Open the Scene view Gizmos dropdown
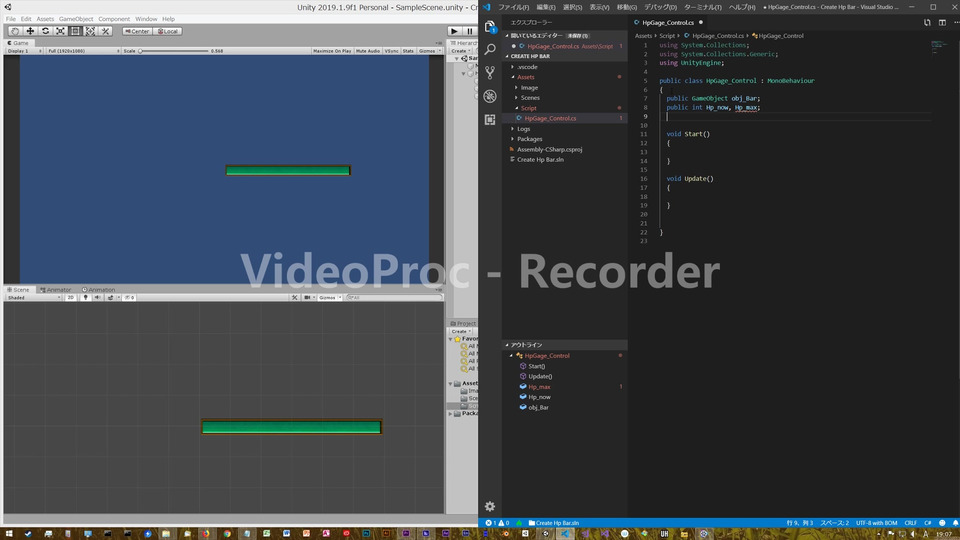Screen dimensions: 960x540 point(329,298)
